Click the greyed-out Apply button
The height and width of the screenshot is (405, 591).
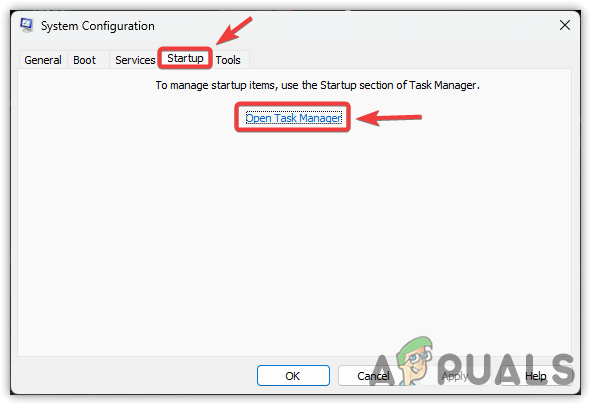[455, 376]
